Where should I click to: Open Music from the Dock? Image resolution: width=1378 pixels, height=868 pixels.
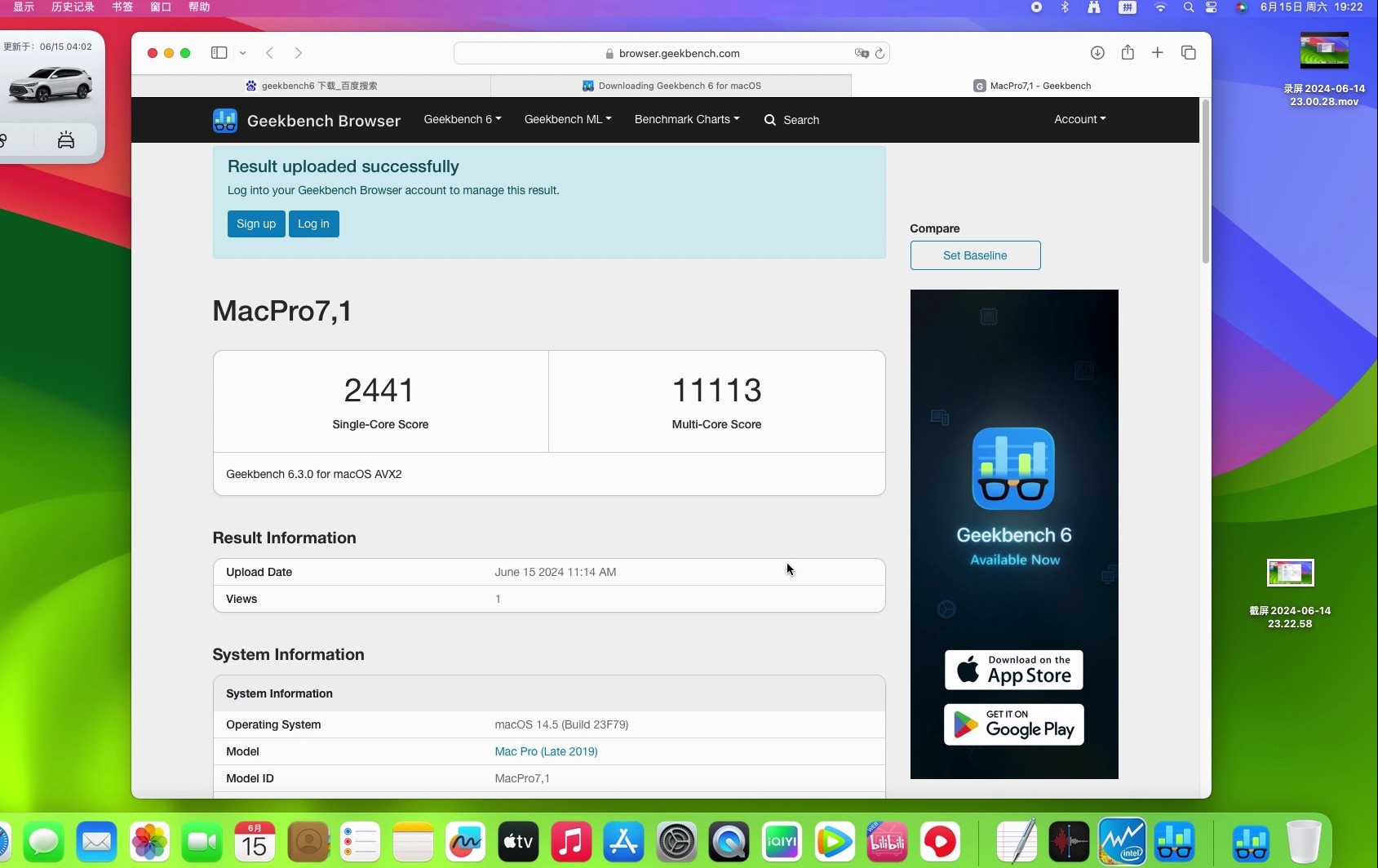[571, 842]
